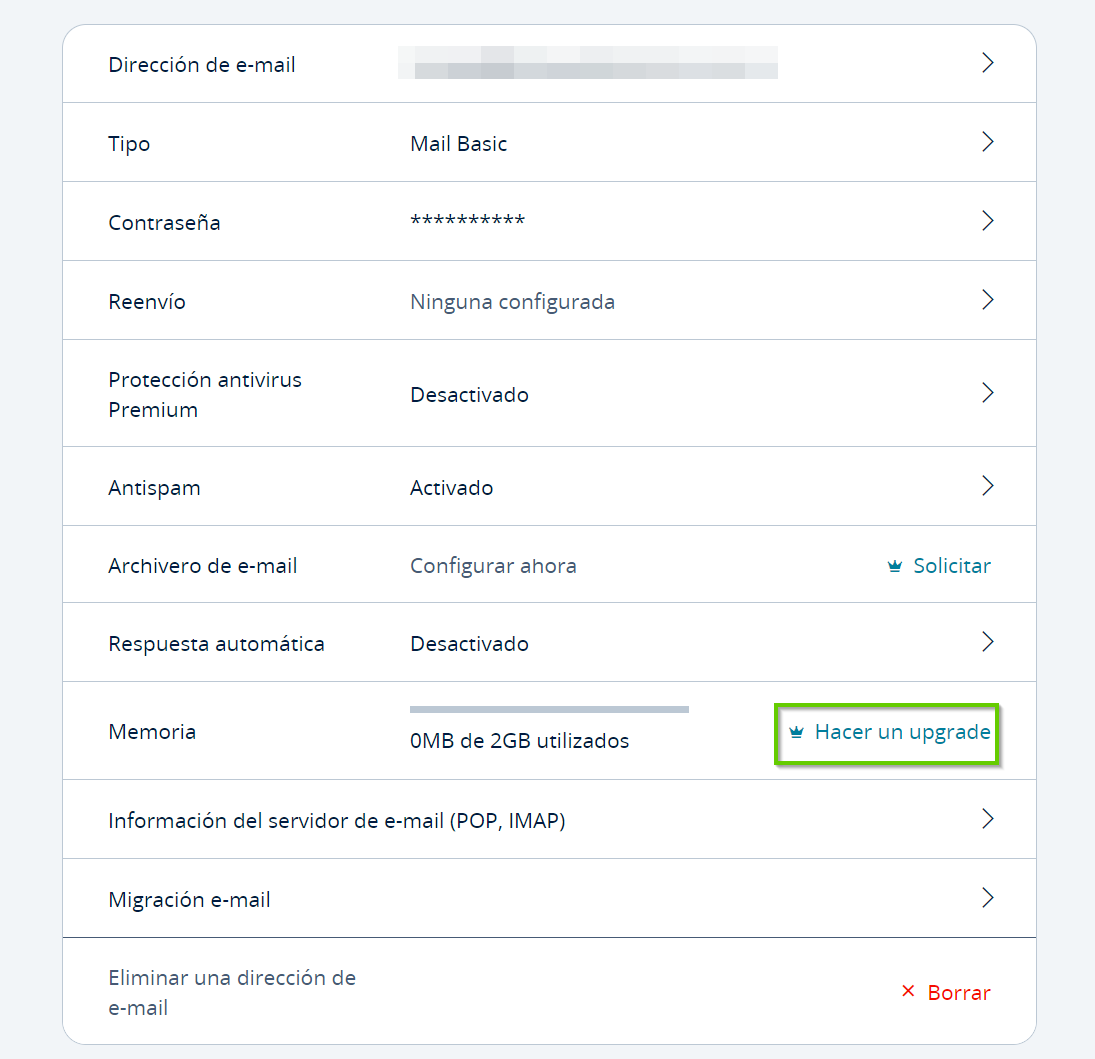This screenshot has width=1095, height=1059.
Task: Open the Dirección de e-mail row chevron
Action: 987,63
